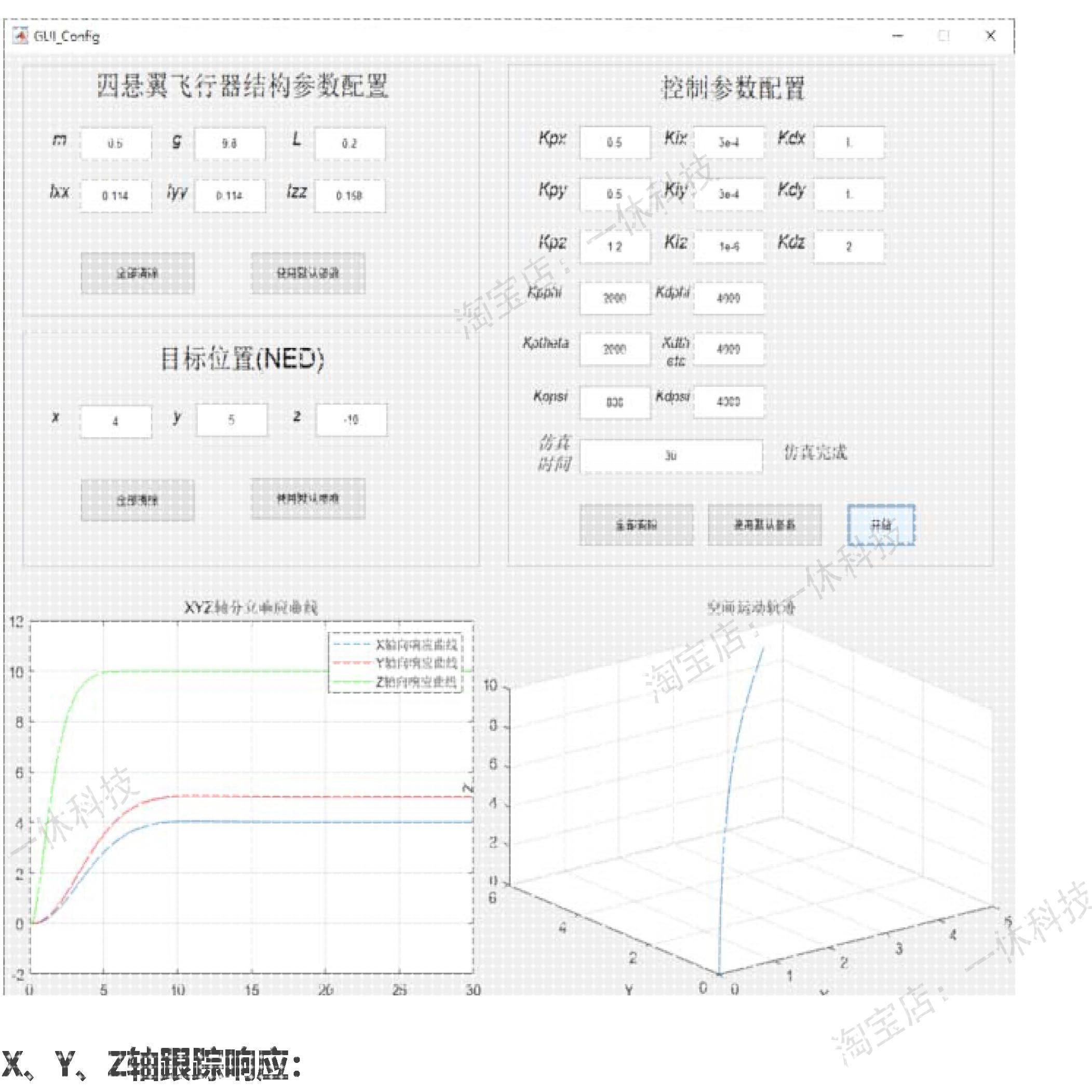Click 全部清除 in the structure parameters panel
Screen dimensions: 1092x1092
point(138,274)
